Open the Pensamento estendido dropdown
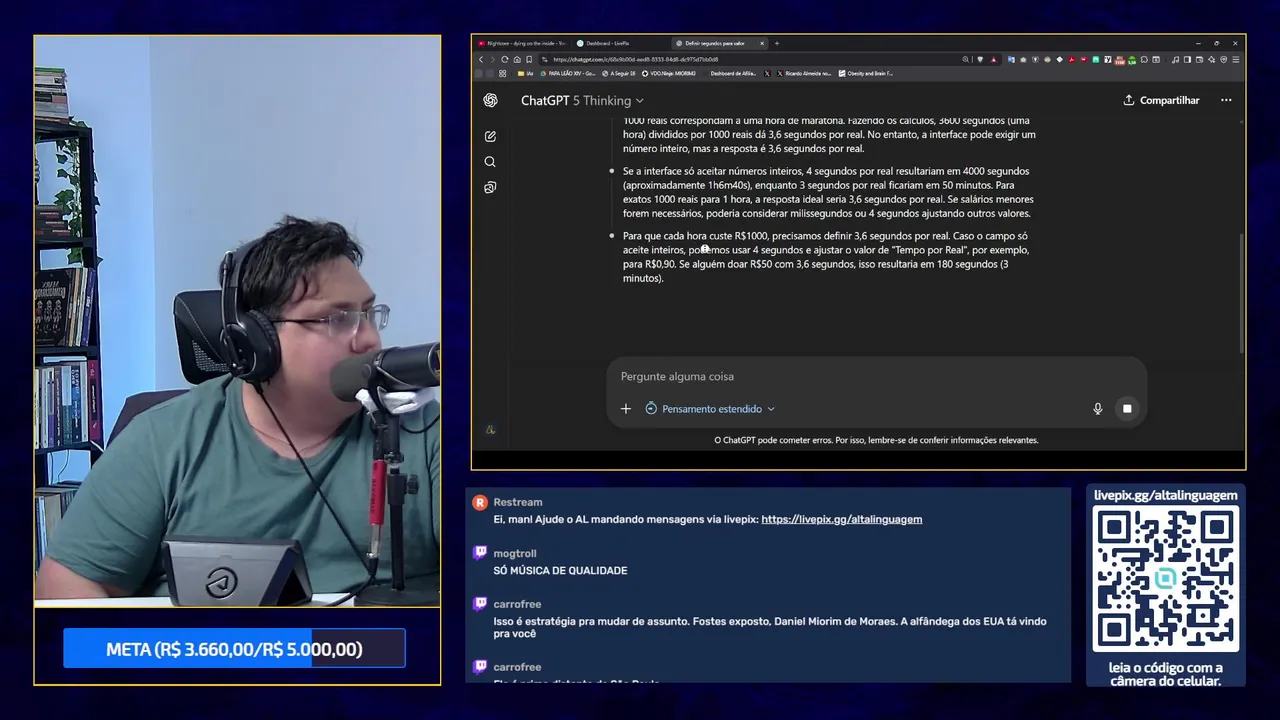This screenshot has height=720, width=1280. tap(710, 409)
